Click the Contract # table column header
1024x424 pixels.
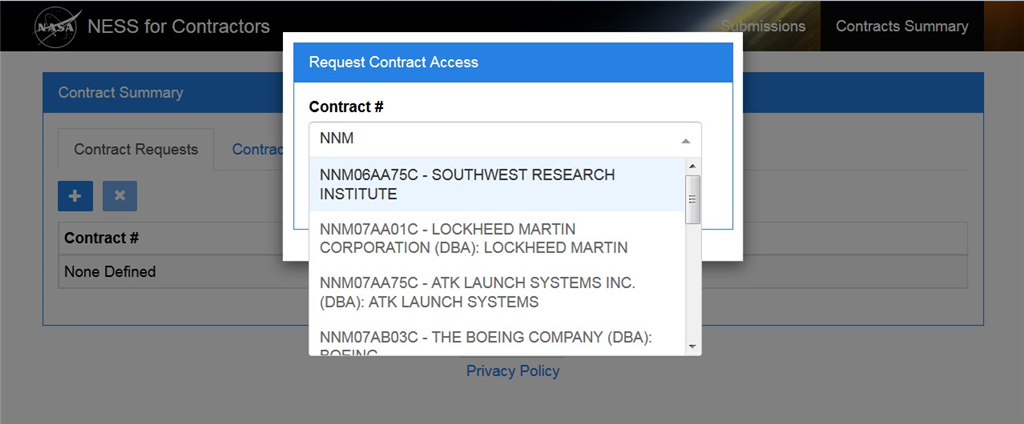[x=101, y=238]
